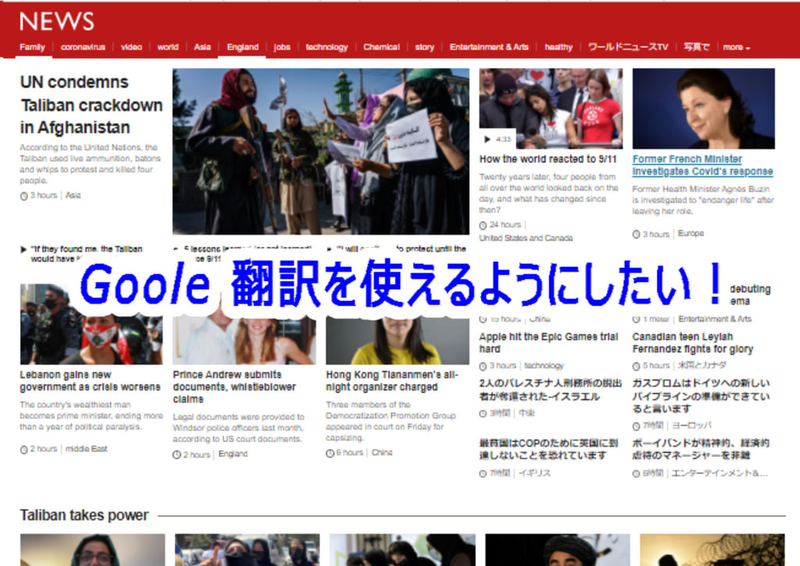Open the ワールドニュースTV tab
Viewport: 800px width, 566px height.
pyautogui.click(x=628, y=47)
